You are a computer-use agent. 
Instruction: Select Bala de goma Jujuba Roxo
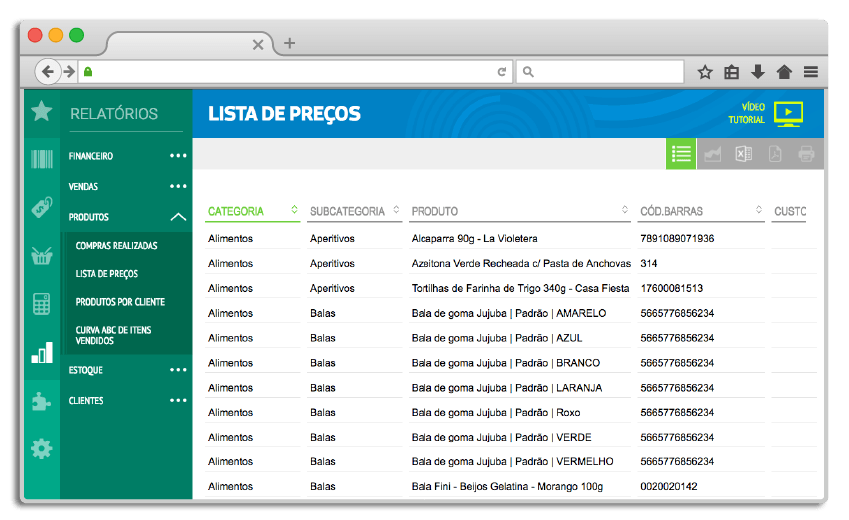pos(496,412)
